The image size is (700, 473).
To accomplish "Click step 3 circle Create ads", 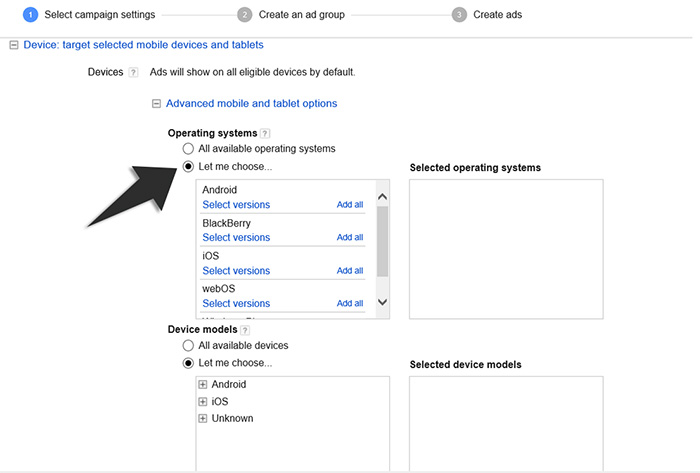I will pyautogui.click(x=459, y=15).
